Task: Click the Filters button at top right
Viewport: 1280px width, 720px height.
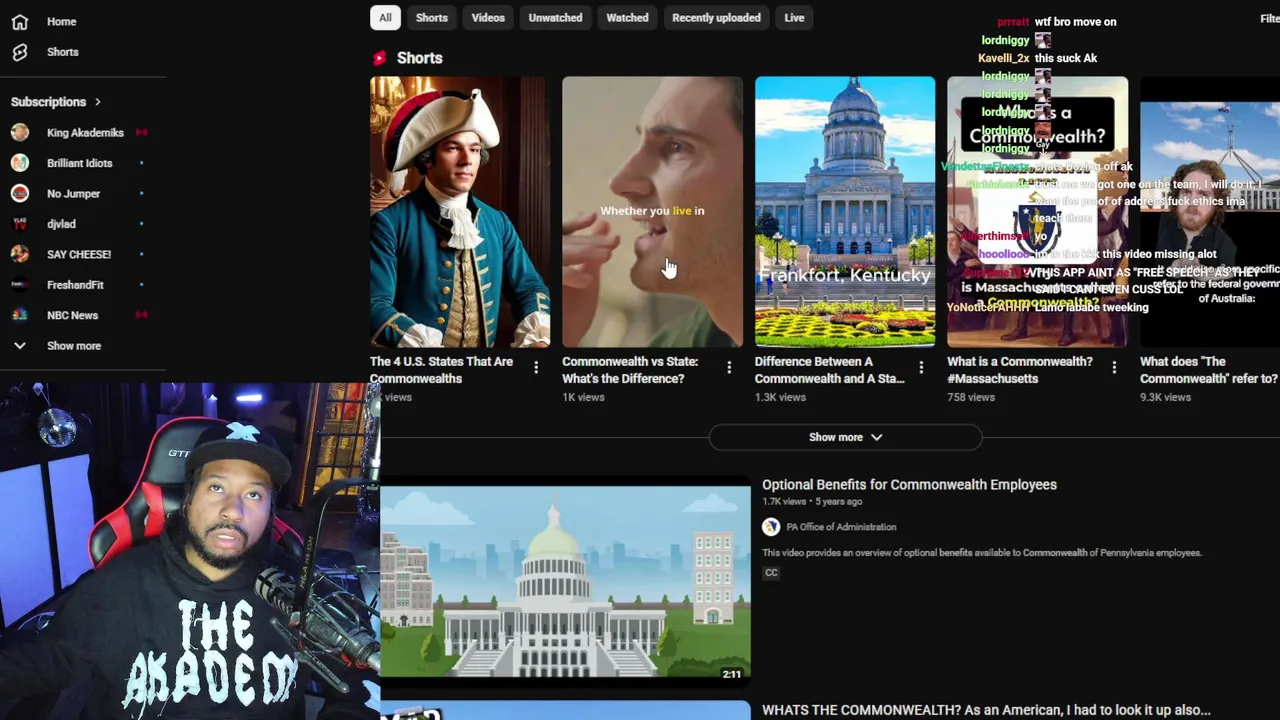Action: click(x=1269, y=18)
